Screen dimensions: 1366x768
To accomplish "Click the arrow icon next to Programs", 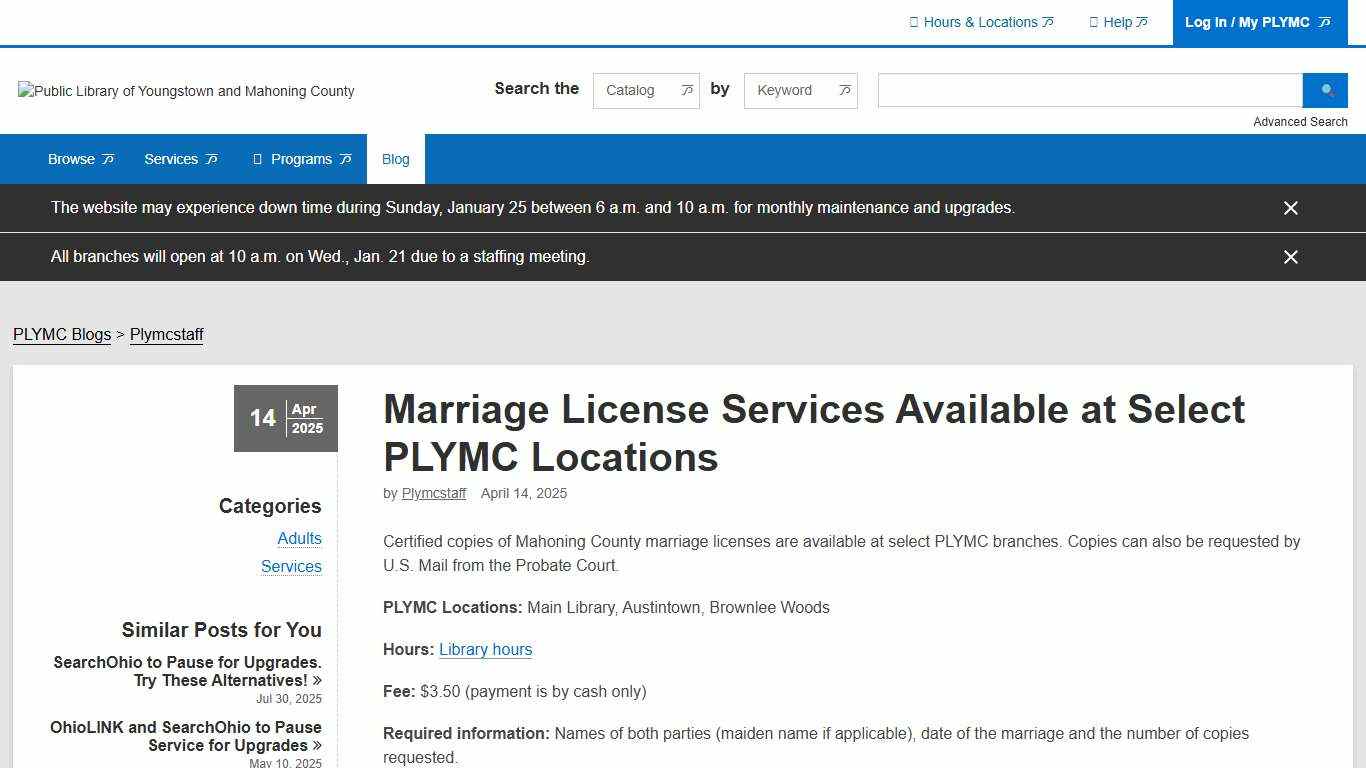I will coord(347,158).
